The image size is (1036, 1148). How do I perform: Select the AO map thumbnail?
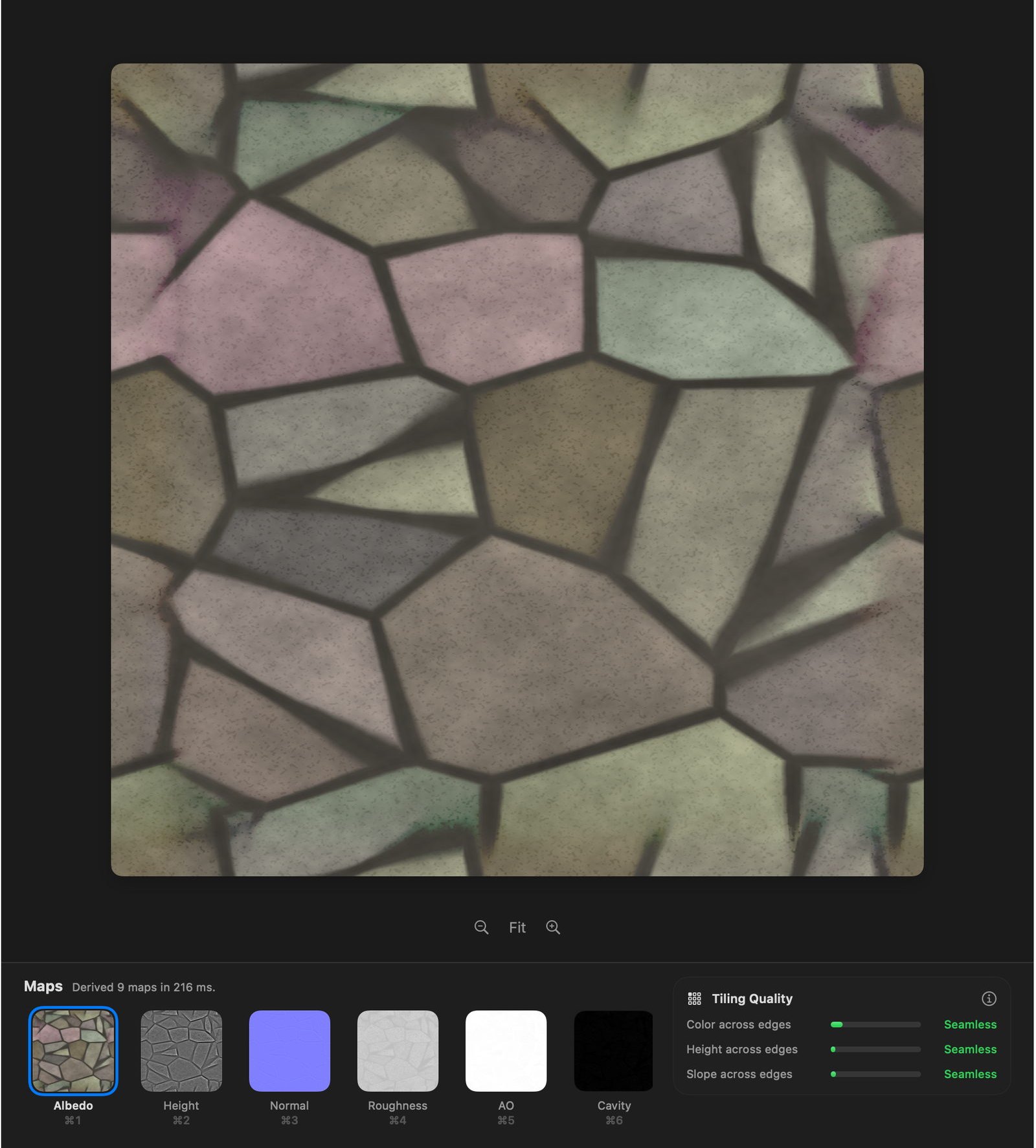(x=506, y=1050)
